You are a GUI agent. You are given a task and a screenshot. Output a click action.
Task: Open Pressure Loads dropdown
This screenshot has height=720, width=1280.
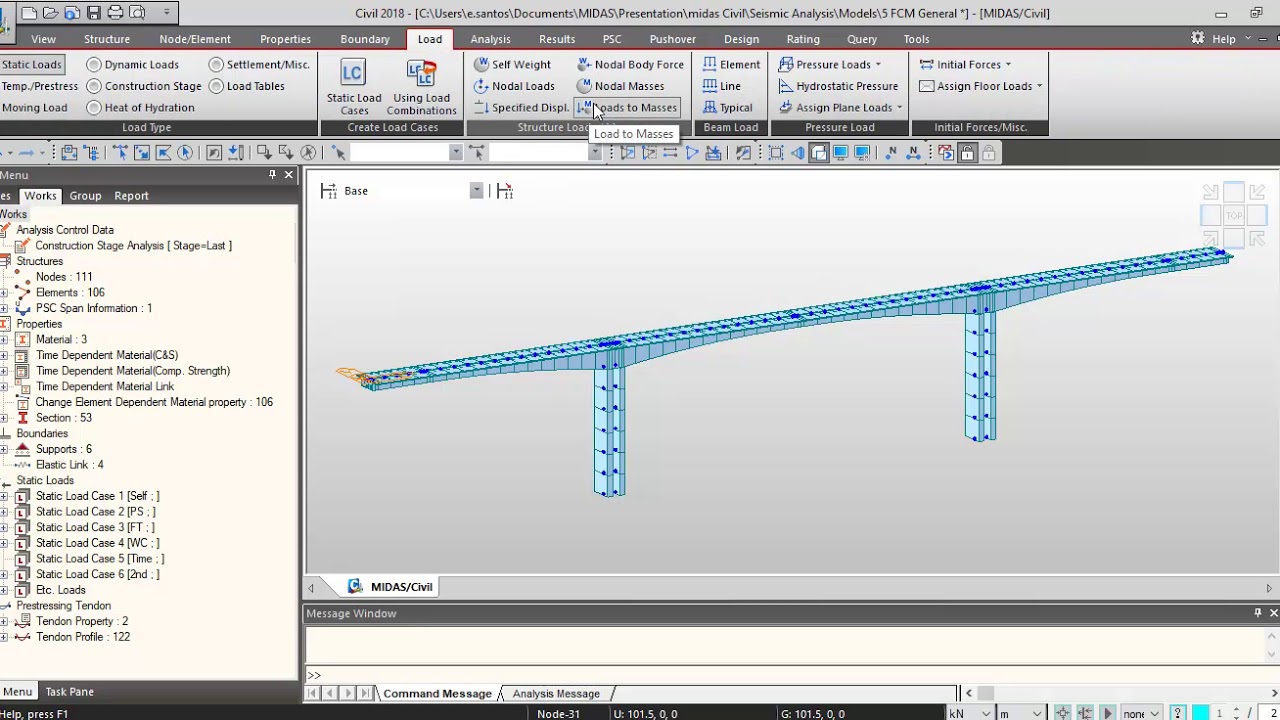tap(830, 64)
